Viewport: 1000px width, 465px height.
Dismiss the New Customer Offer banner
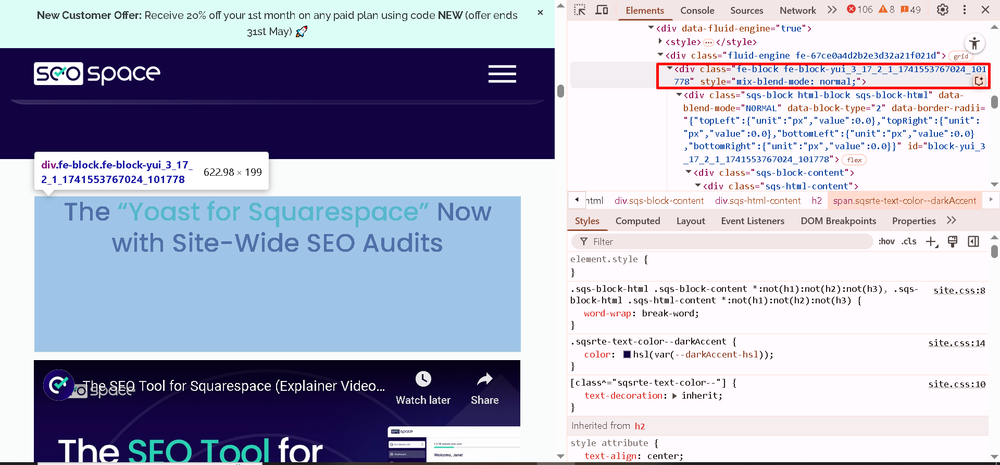(540, 12)
